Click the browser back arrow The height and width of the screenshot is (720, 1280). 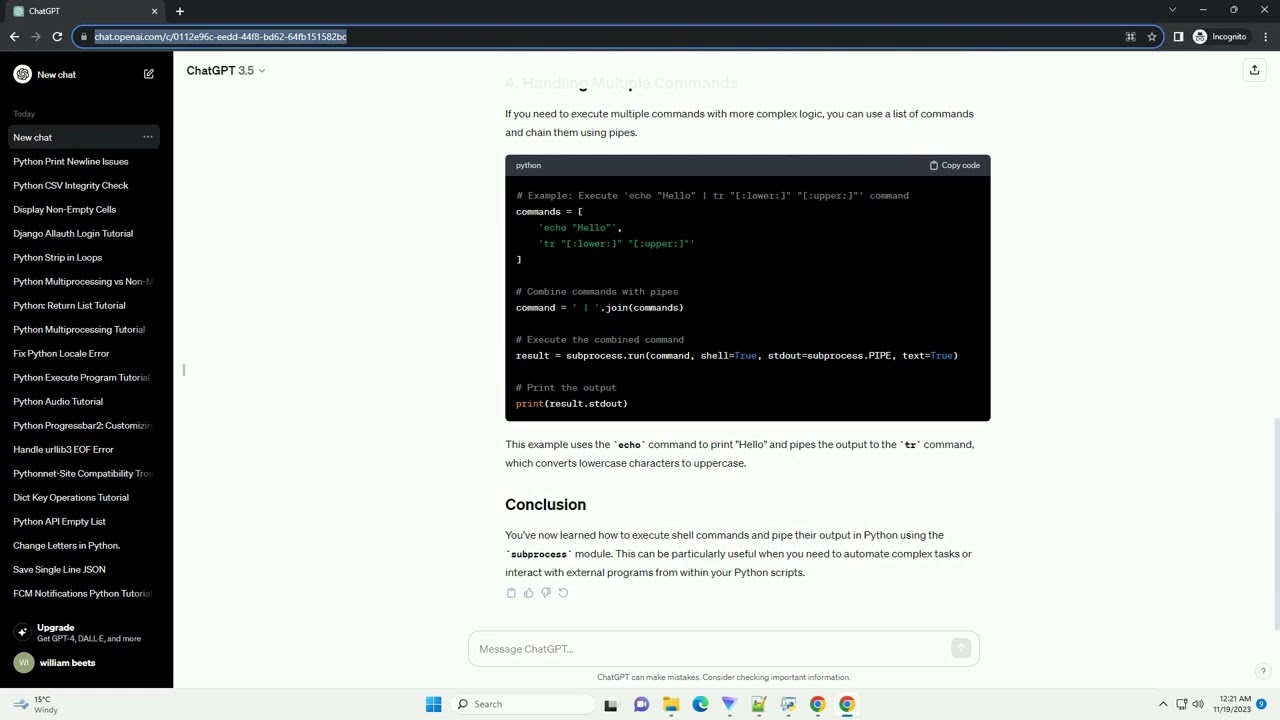[14, 37]
